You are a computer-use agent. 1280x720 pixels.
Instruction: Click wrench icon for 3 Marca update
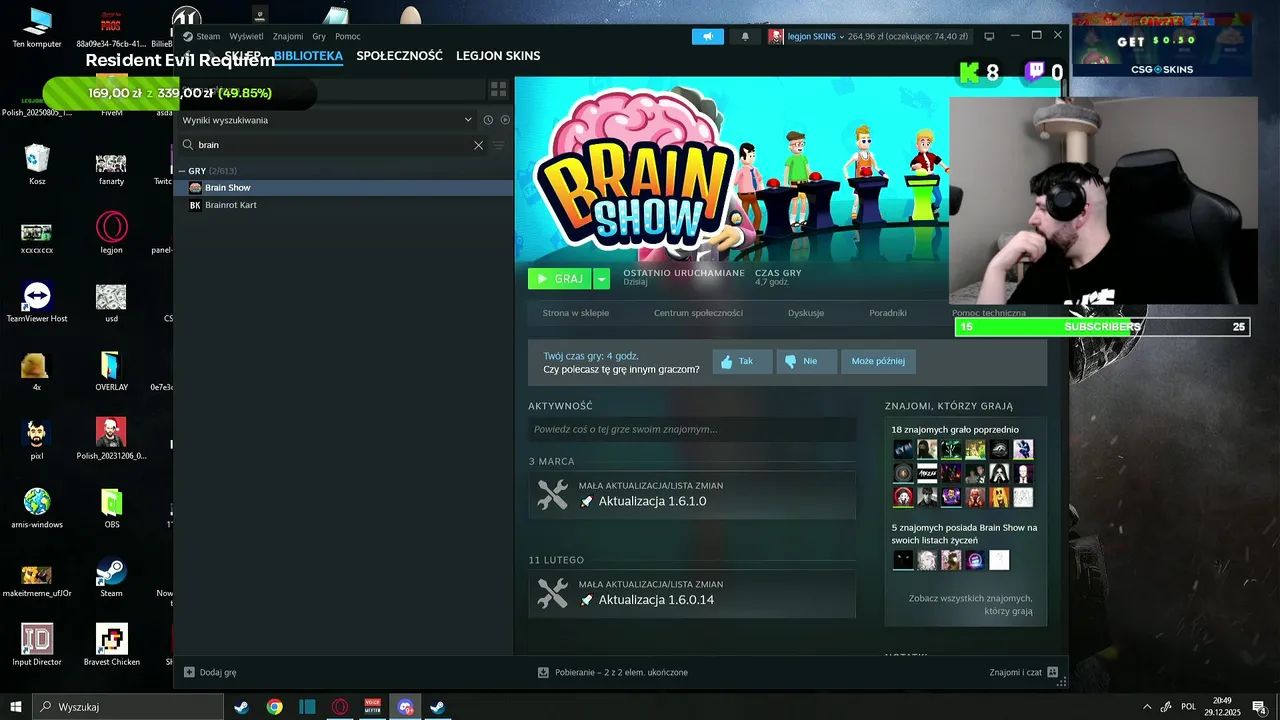click(x=552, y=494)
